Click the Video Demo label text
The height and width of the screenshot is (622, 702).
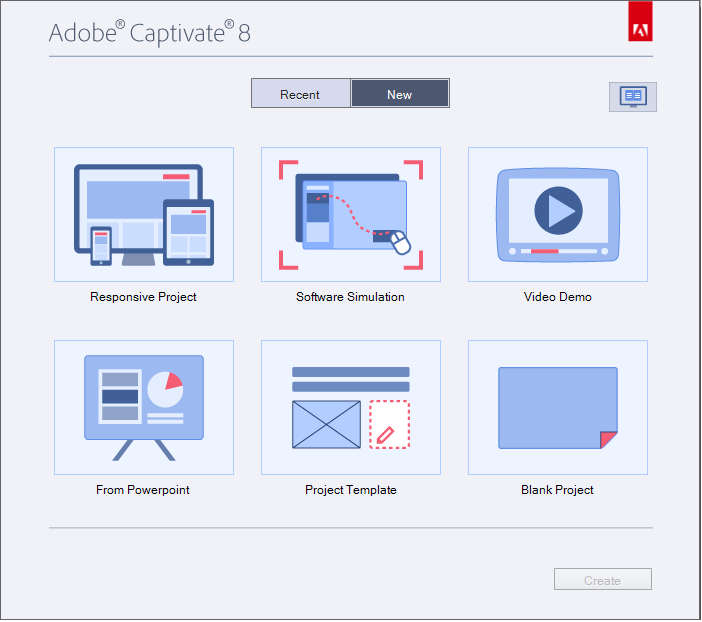click(558, 297)
